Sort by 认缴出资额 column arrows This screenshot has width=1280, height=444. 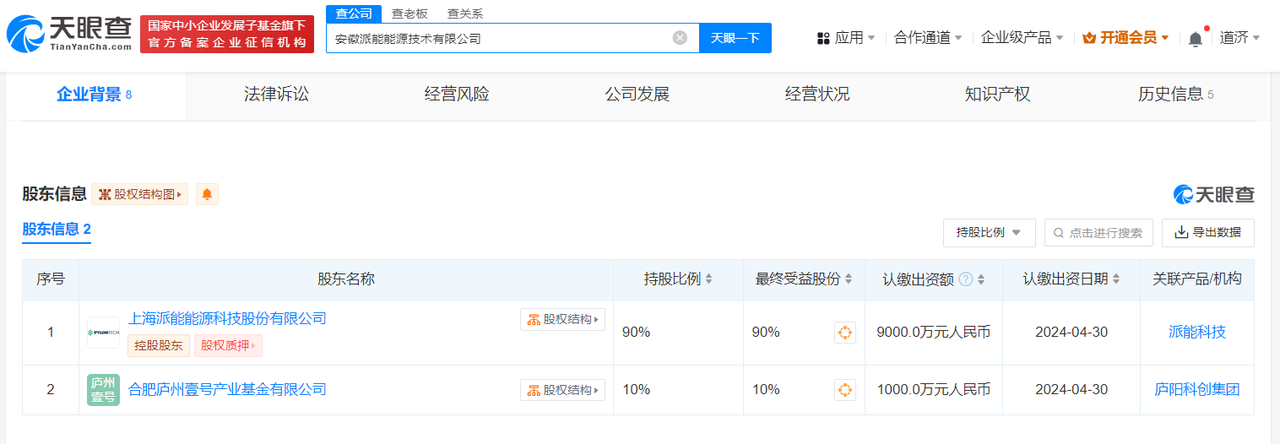click(983, 279)
